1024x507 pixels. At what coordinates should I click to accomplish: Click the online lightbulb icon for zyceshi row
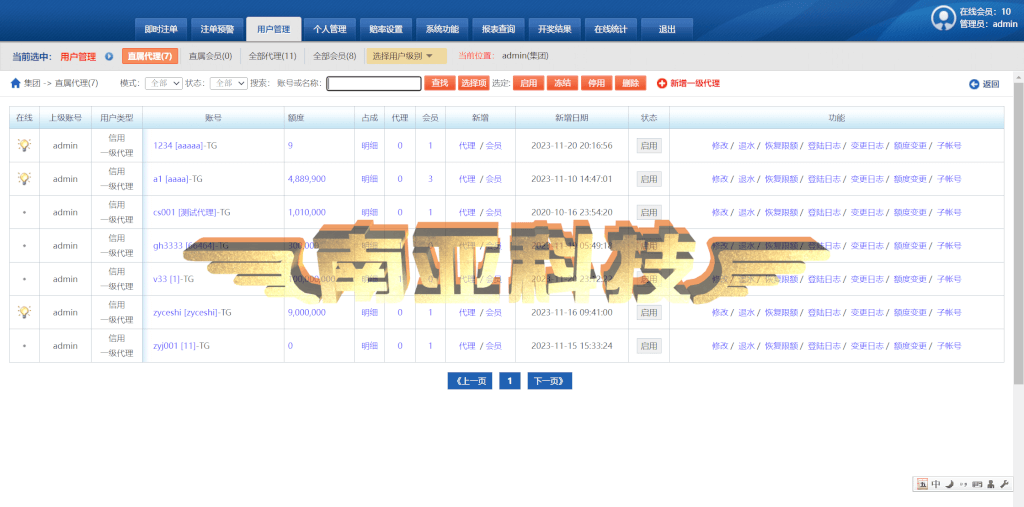coord(24,312)
